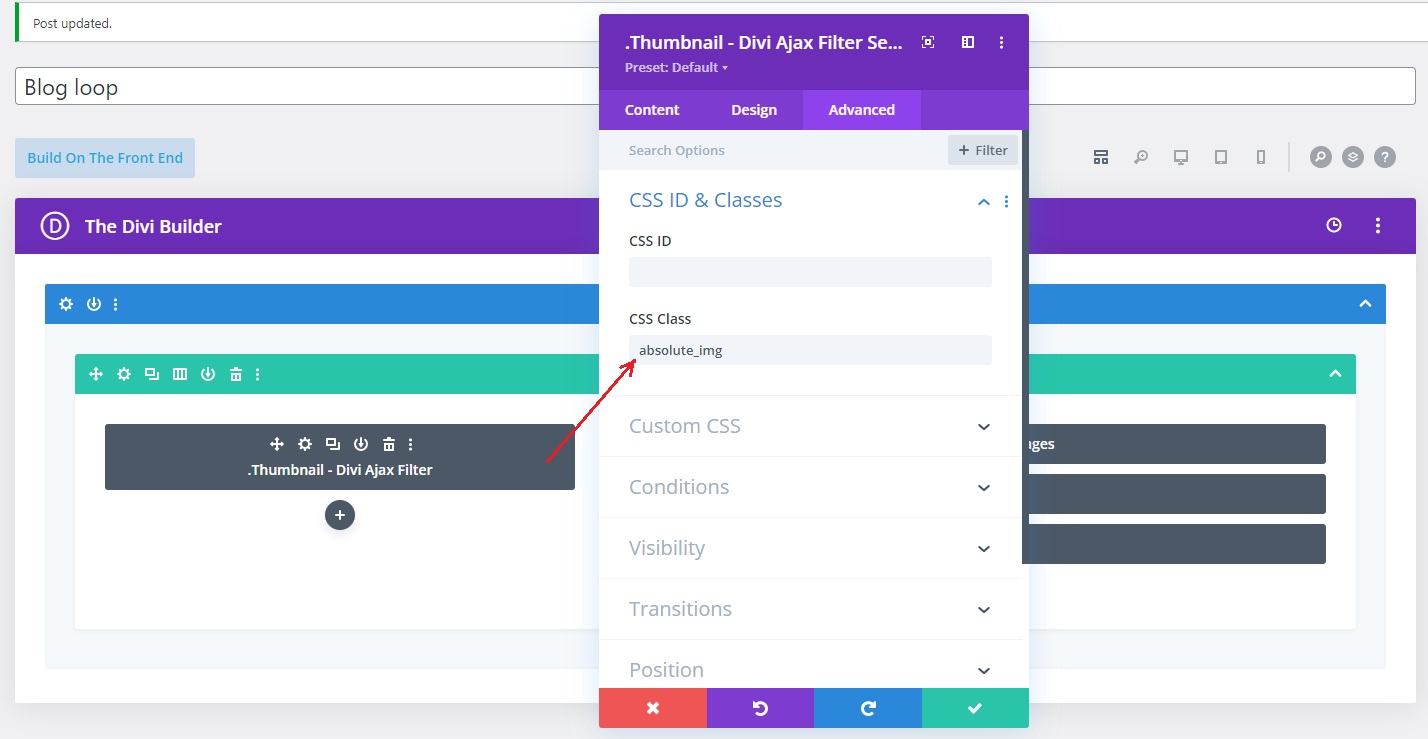The height and width of the screenshot is (739, 1428).
Task: Toggle the power icon on the Thumbnail module
Action: [x=361, y=444]
